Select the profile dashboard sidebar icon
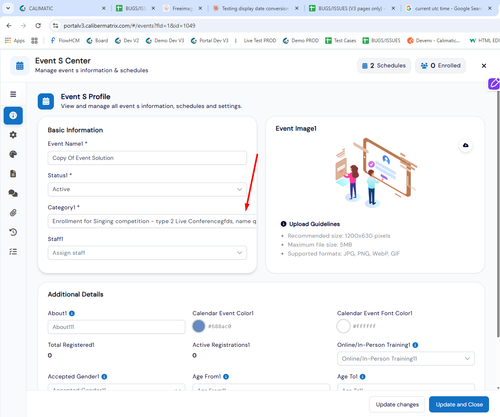 tap(13, 115)
